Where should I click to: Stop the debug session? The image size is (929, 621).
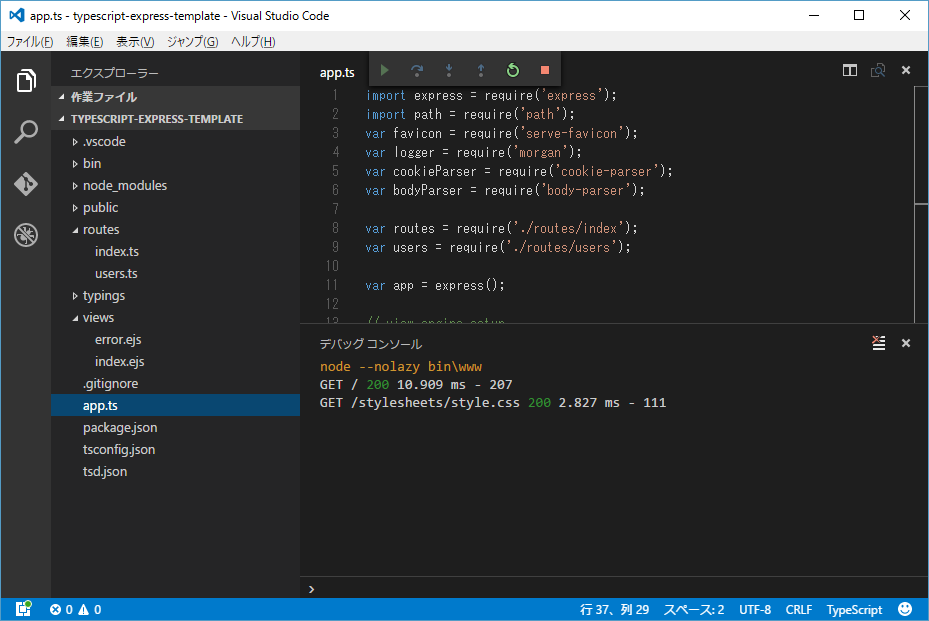(544, 71)
